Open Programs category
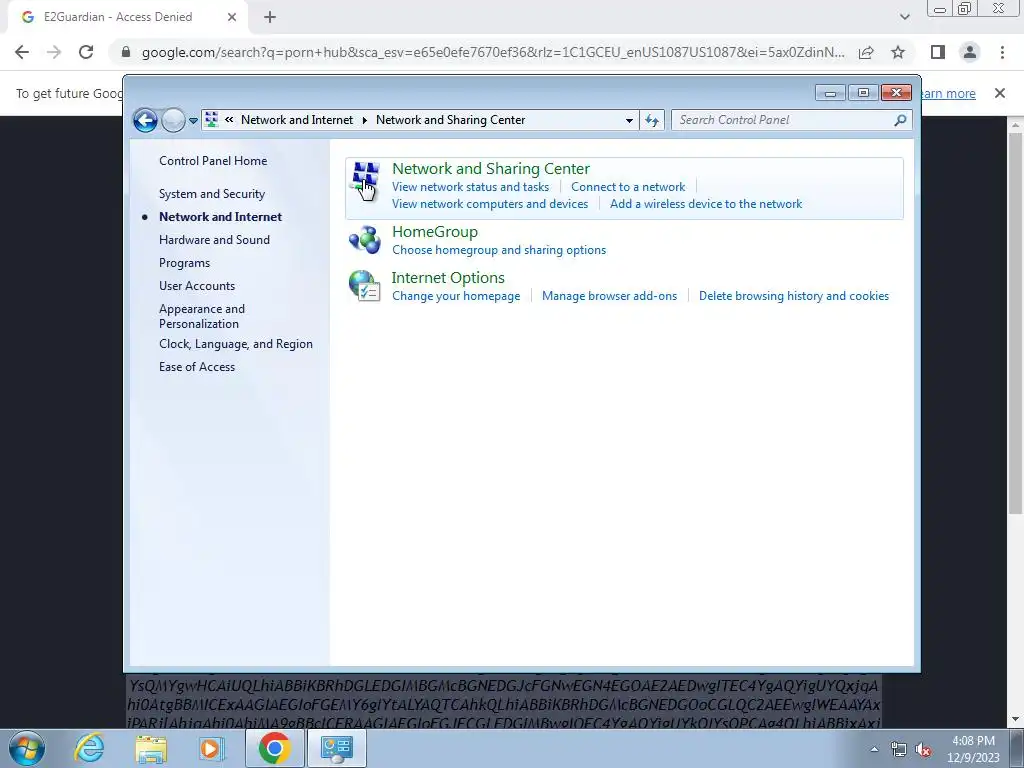The image size is (1024, 768). (x=184, y=263)
